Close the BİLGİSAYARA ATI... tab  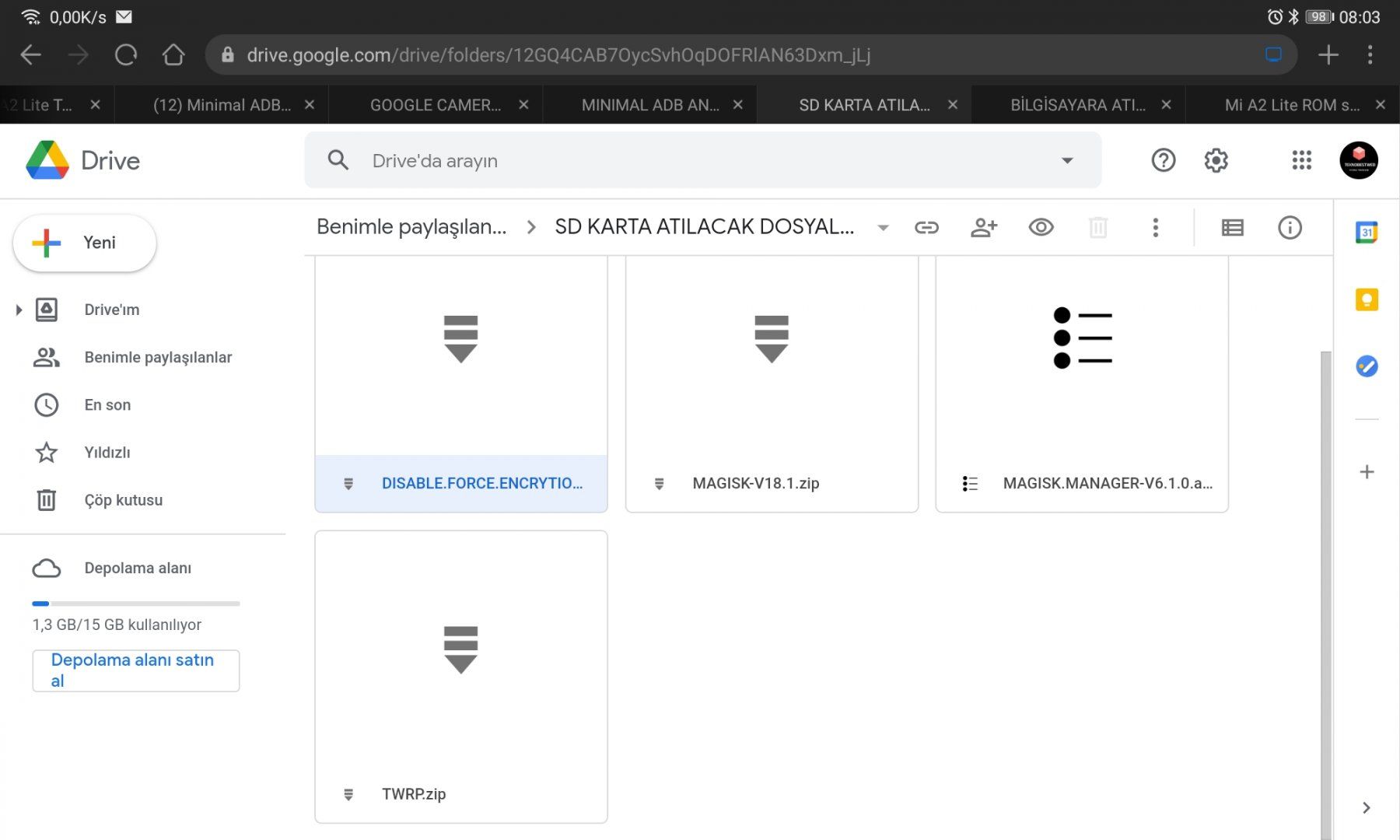(x=1166, y=104)
